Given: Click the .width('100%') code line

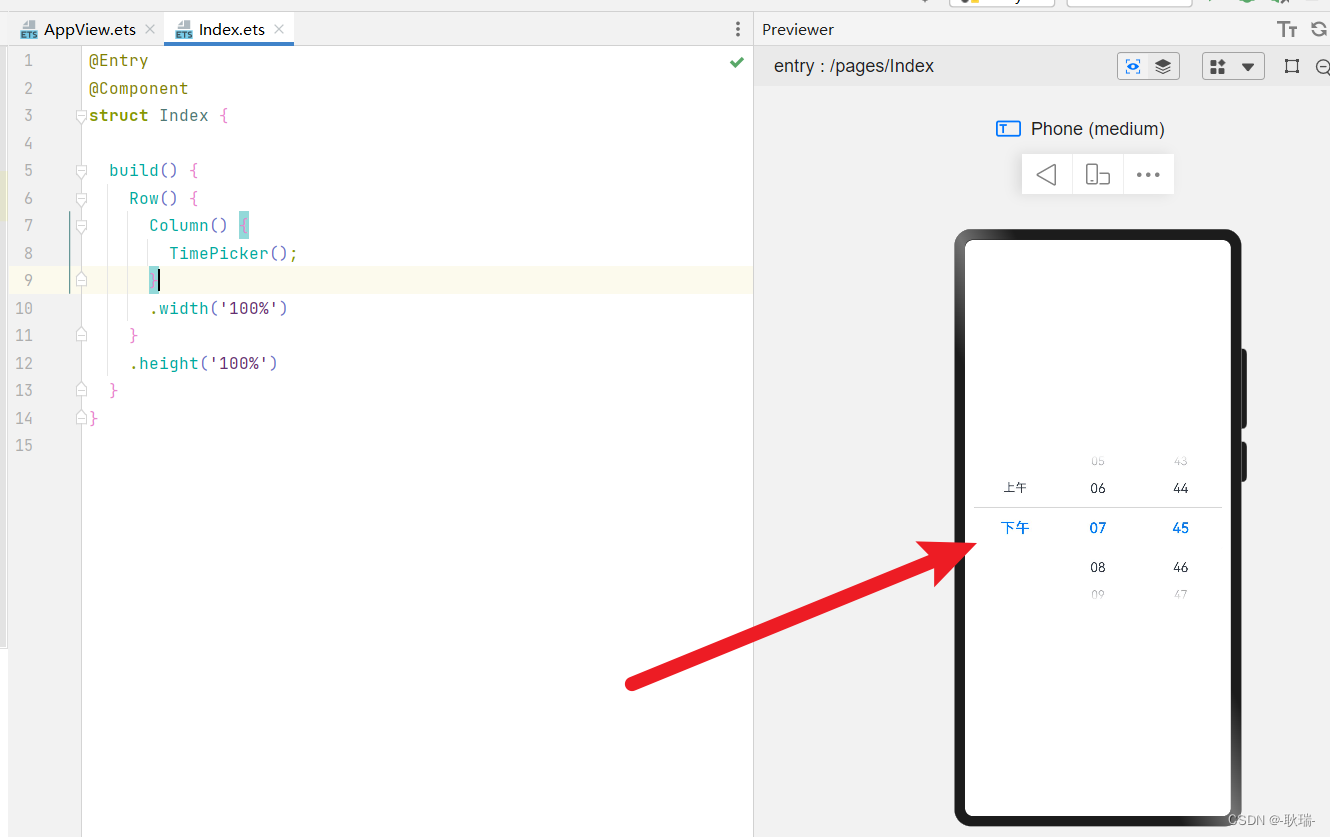Looking at the screenshot, I should pyautogui.click(x=218, y=308).
